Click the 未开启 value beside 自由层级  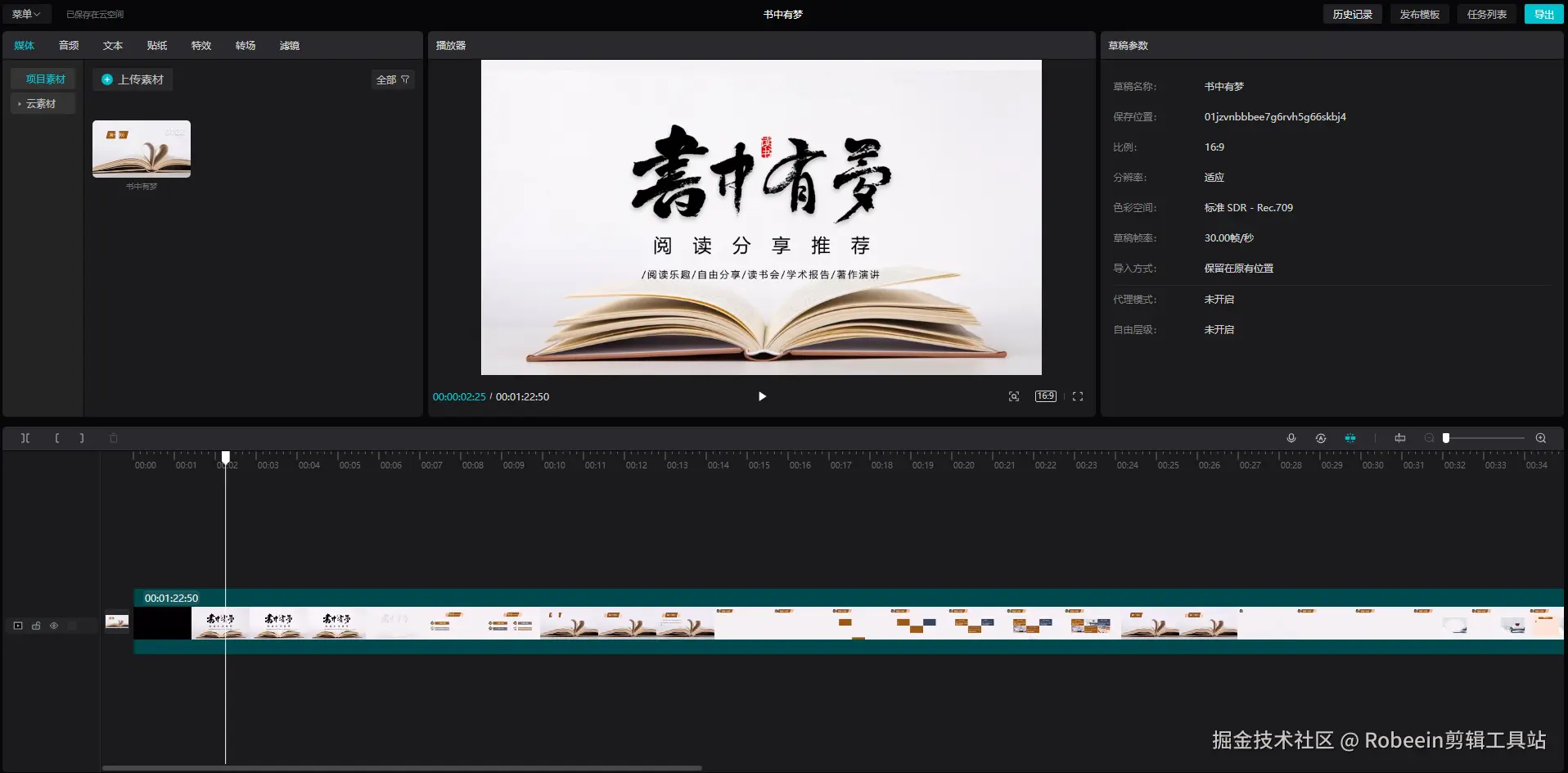pyautogui.click(x=1219, y=329)
